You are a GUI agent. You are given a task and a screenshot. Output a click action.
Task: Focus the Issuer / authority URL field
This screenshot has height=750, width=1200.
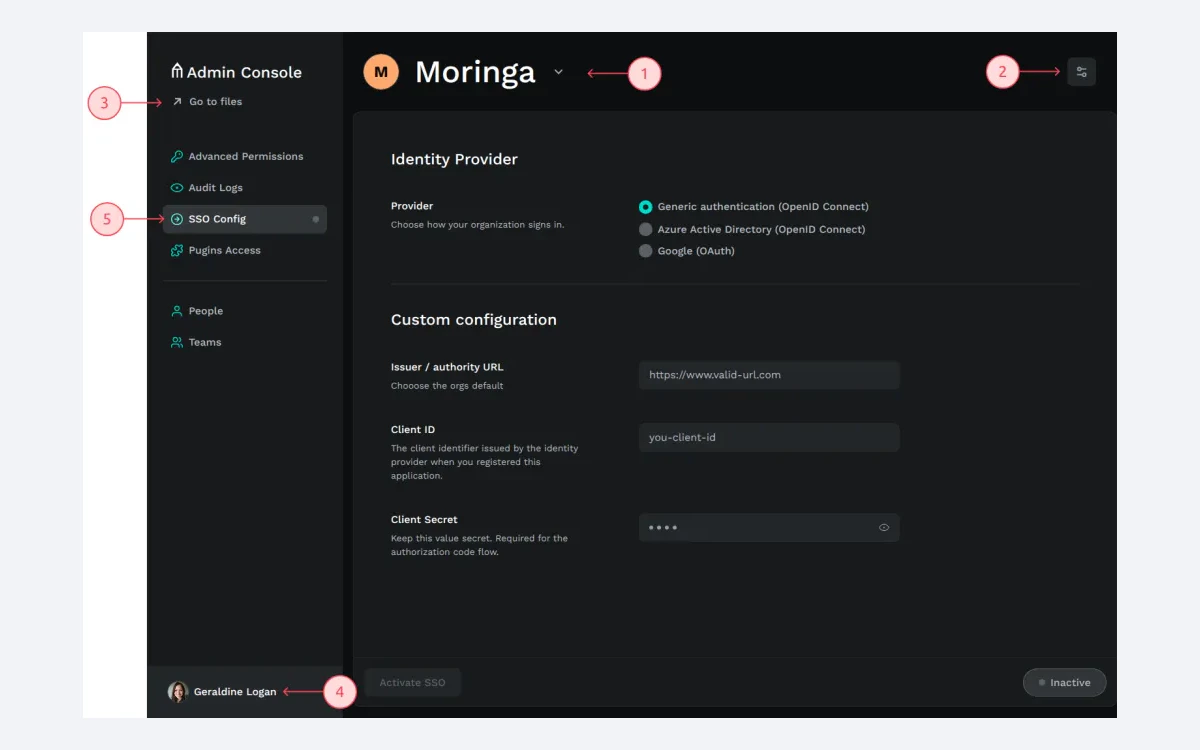tap(769, 375)
